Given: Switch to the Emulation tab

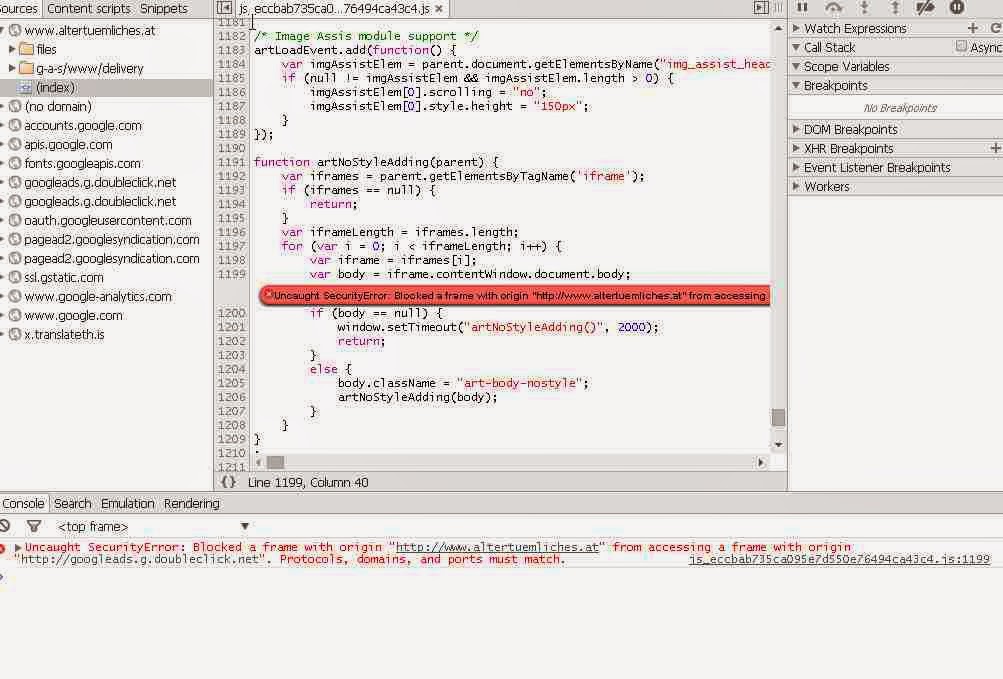Looking at the screenshot, I should [128, 504].
